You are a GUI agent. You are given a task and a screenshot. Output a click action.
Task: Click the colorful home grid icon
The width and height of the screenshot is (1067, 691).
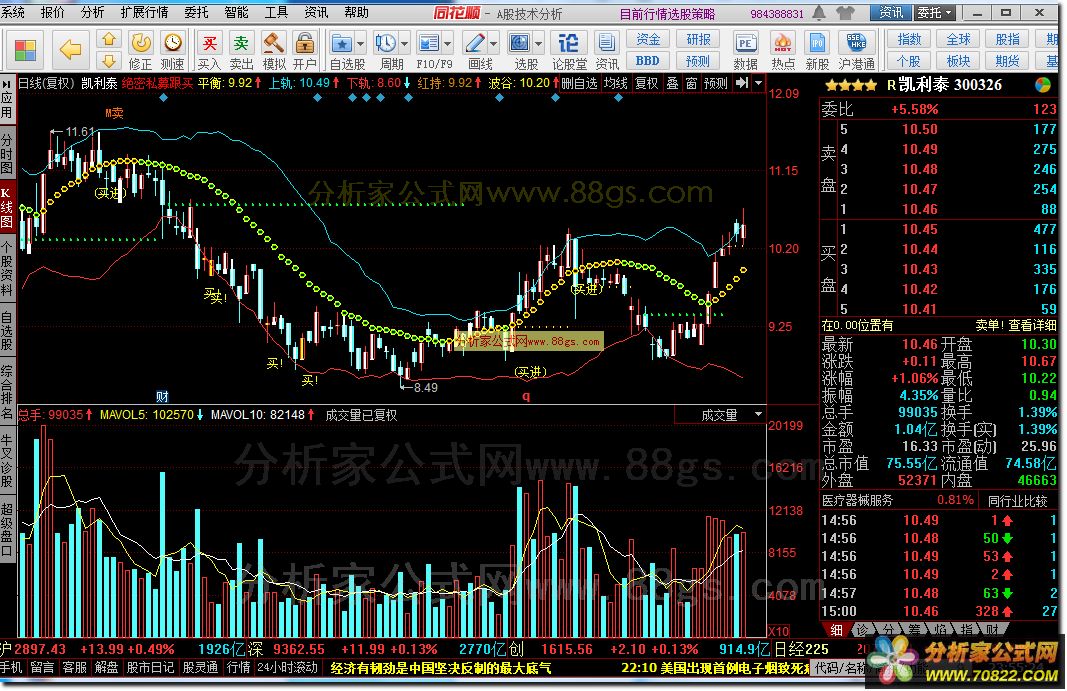25,50
